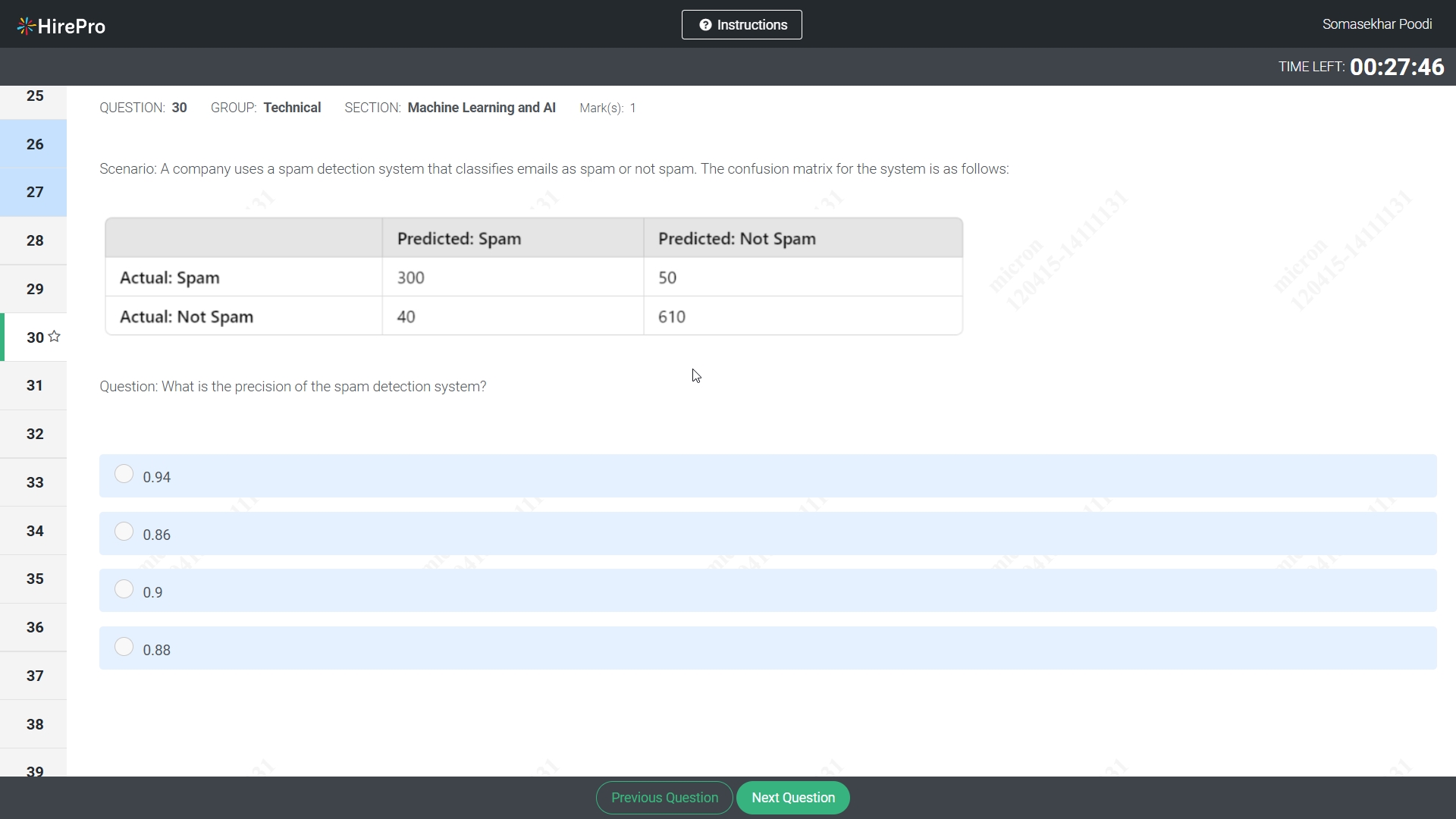Click the time left countdown 00:27:46
1456x819 pixels.
1397,67
